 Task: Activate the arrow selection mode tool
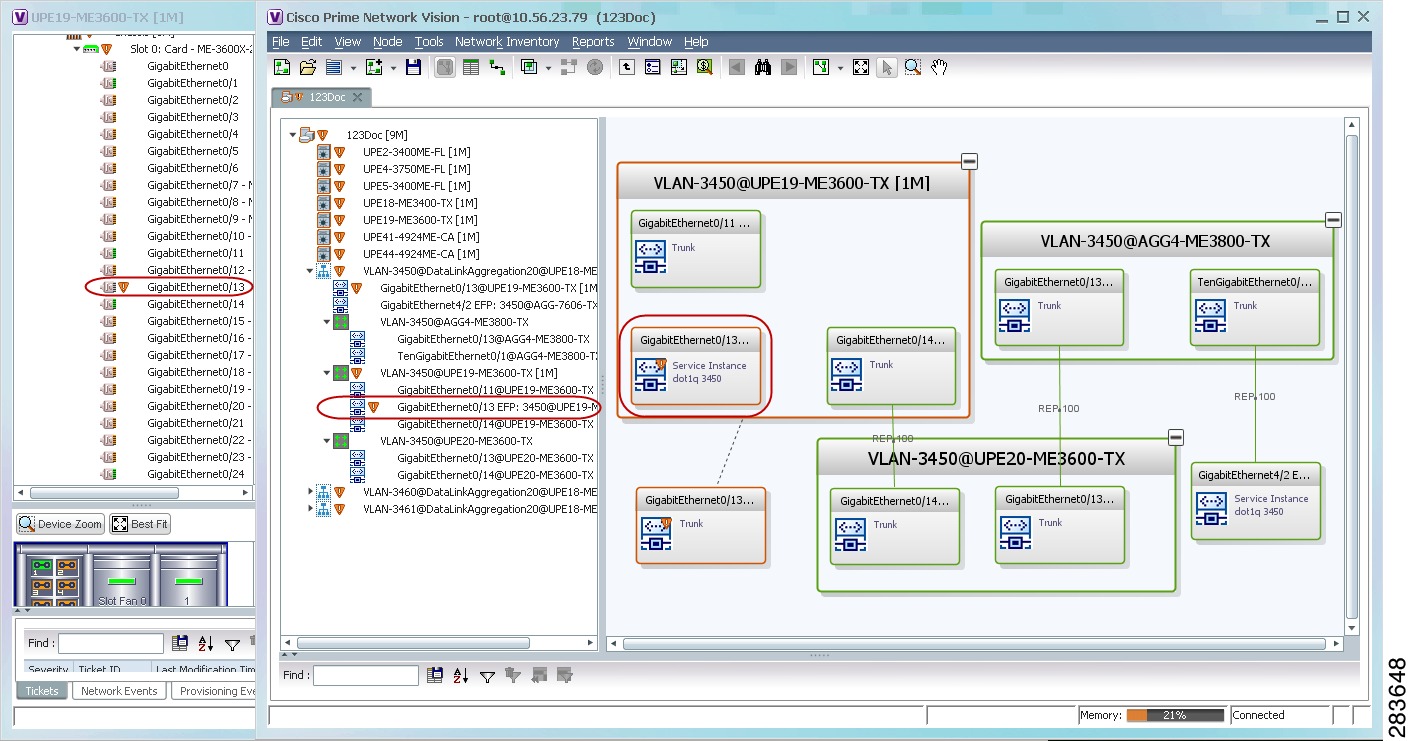click(886, 67)
